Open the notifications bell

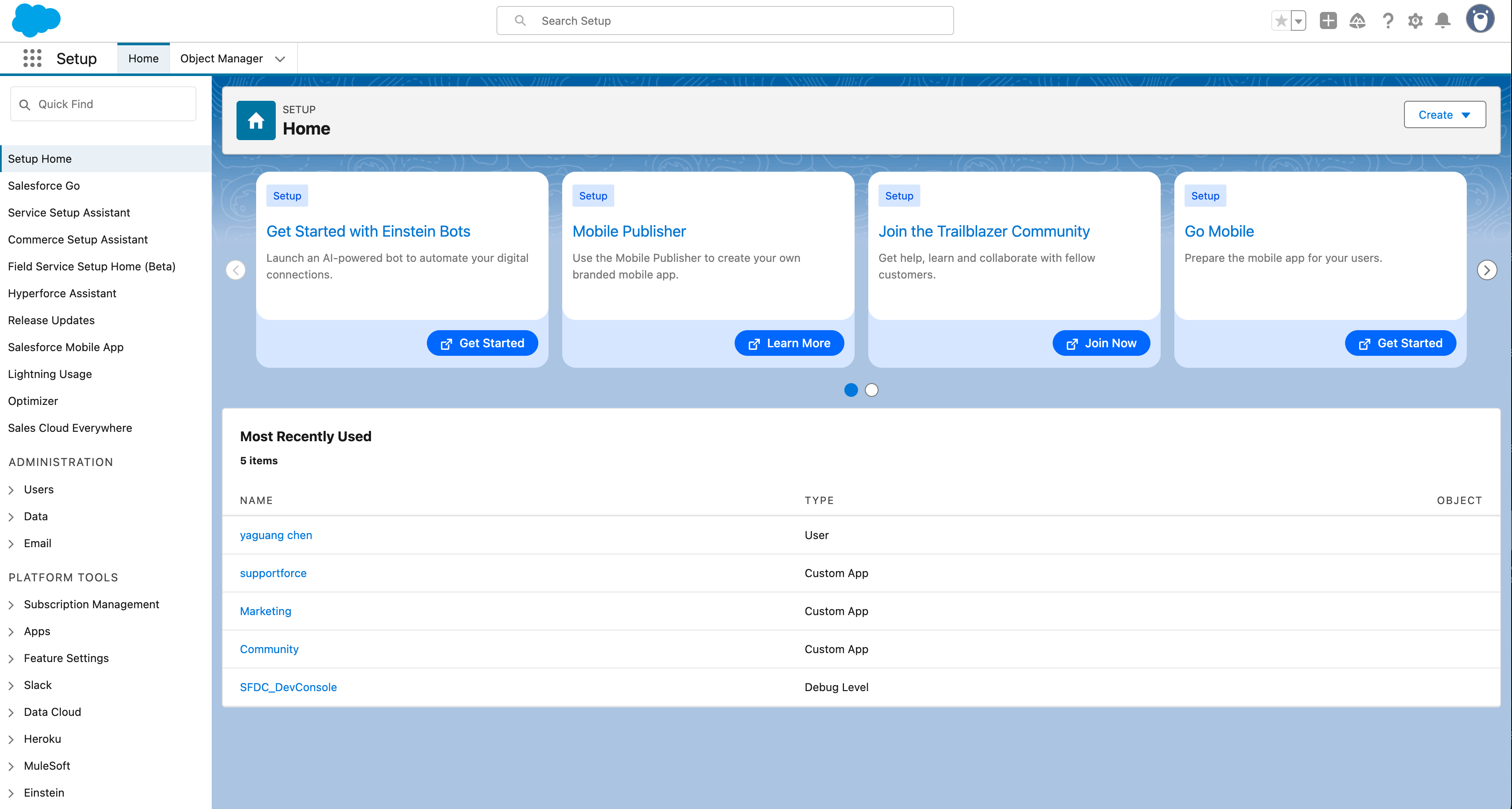pos(1443,21)
